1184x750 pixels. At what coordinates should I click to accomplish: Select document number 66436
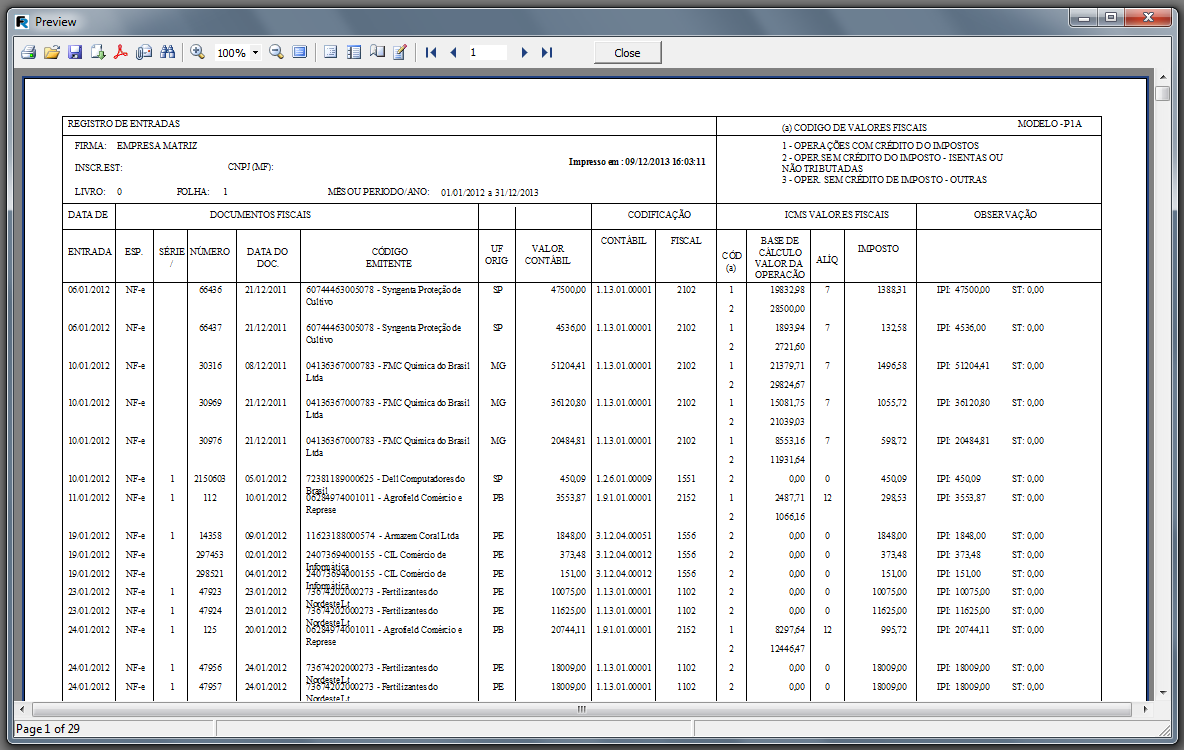point(211,290)
